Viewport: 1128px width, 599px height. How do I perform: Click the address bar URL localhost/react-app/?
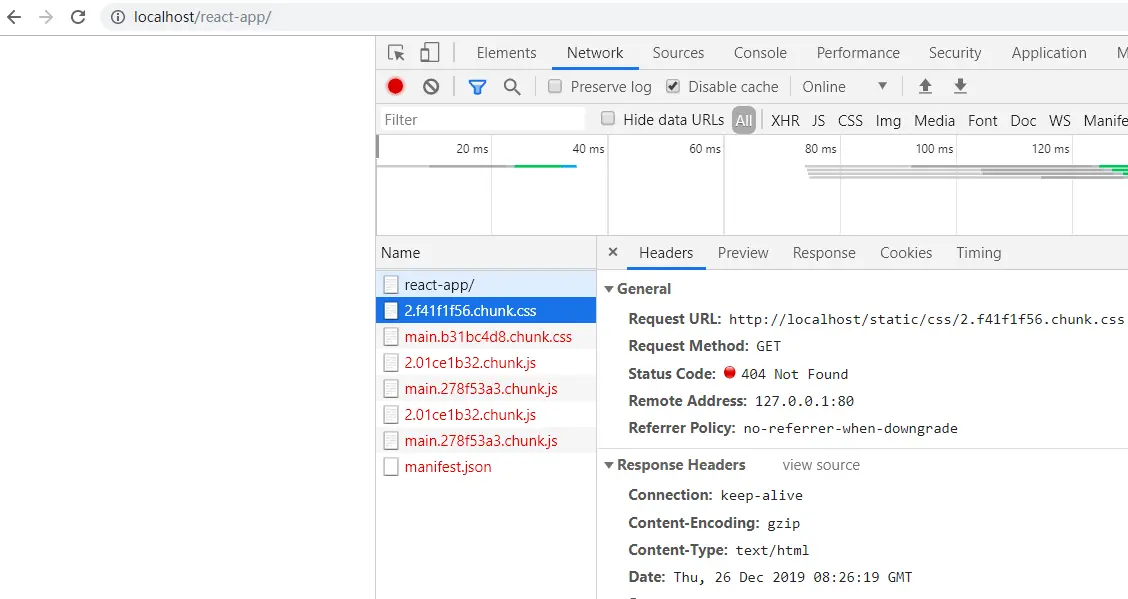(202, 17)
